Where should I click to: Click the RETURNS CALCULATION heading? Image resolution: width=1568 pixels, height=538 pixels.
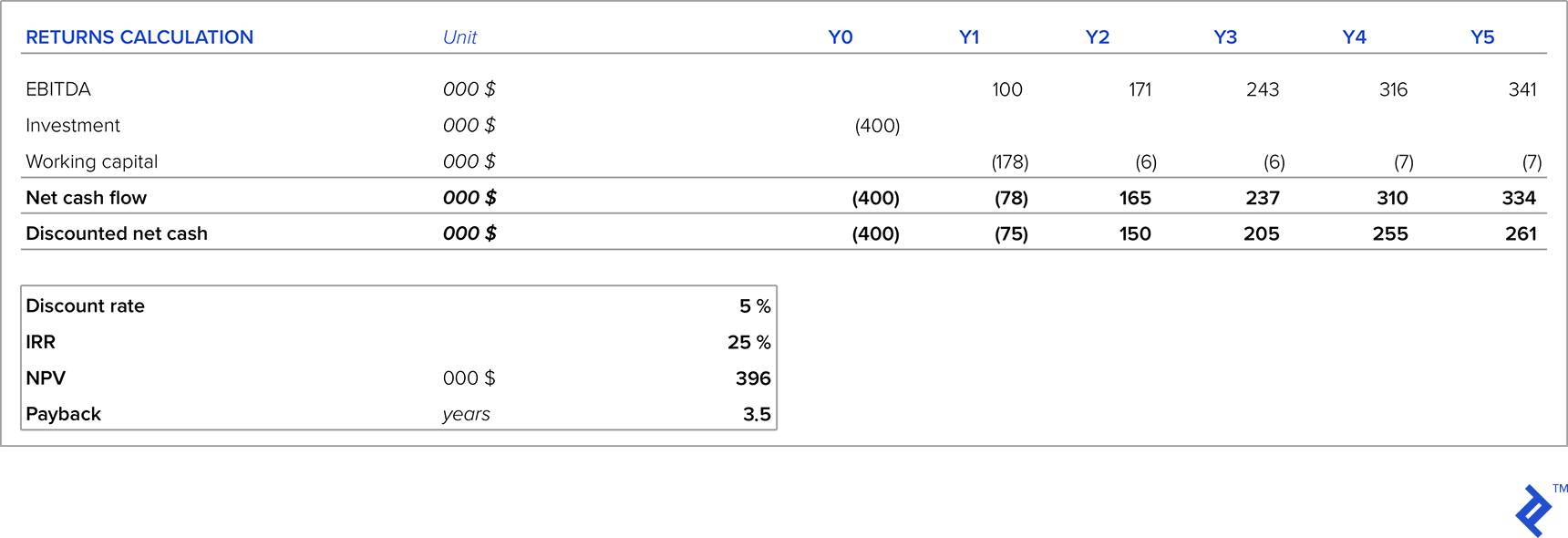point(139,37)
